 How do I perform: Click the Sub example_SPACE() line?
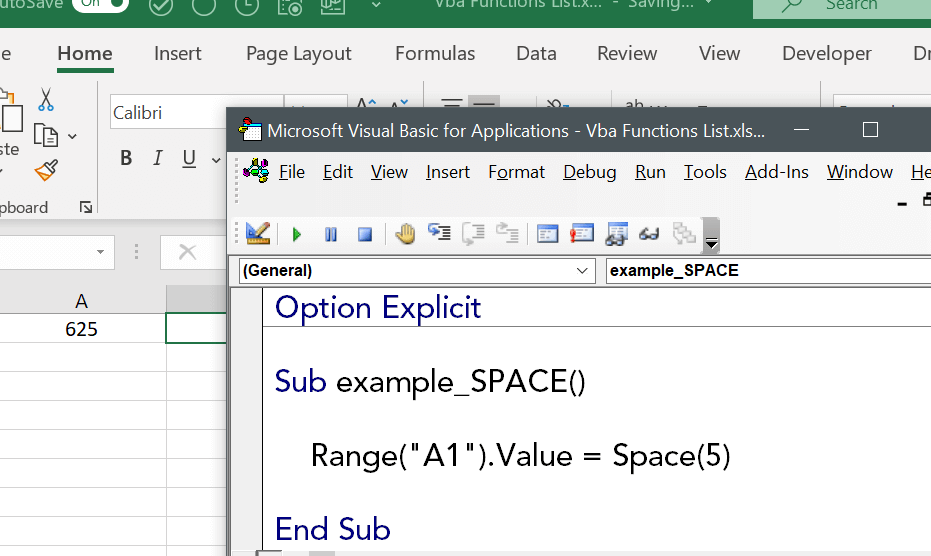tap(430, 381)
